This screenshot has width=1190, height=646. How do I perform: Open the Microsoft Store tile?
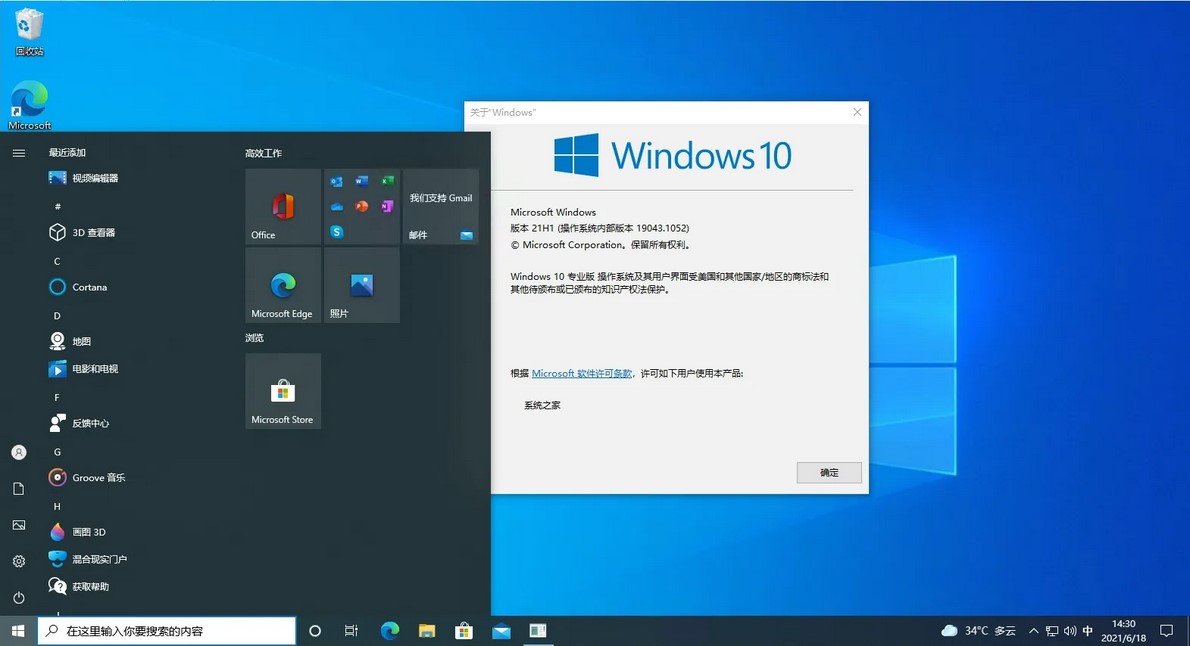[x=283, y=391]
